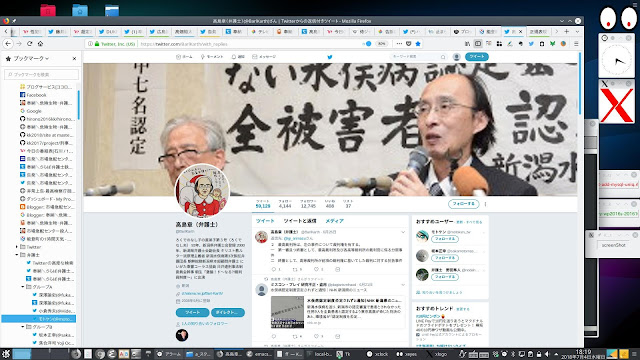Open the page actions three-dot menu in address bar
This screenshot has width=640, height=360.
click(x=399, y=44)
